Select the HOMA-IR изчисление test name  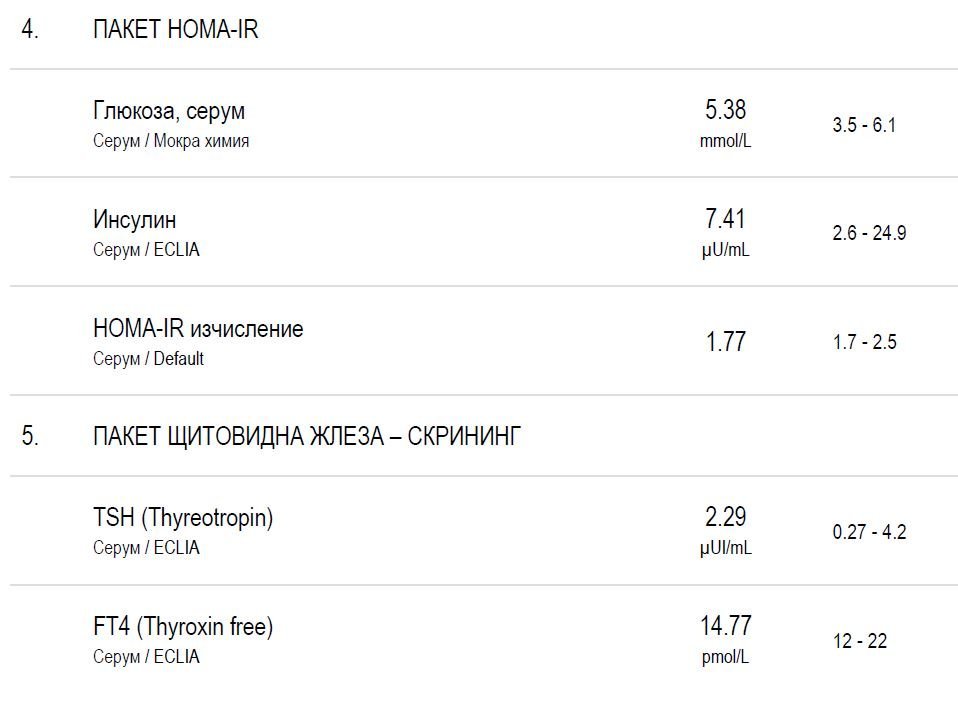198,329
